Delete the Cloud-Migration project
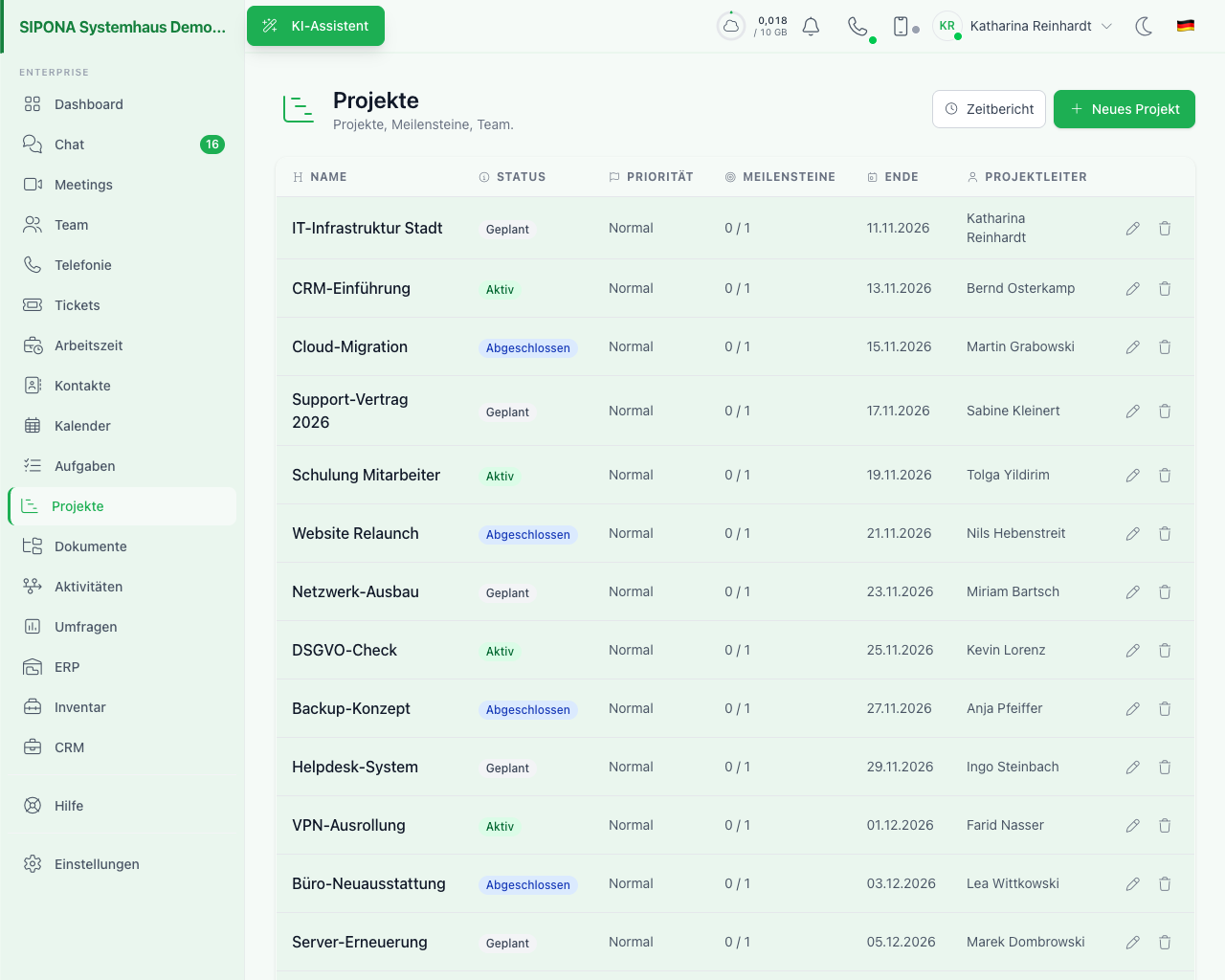The height and width of the screenshot is (980, 1225). (1165, 347)
